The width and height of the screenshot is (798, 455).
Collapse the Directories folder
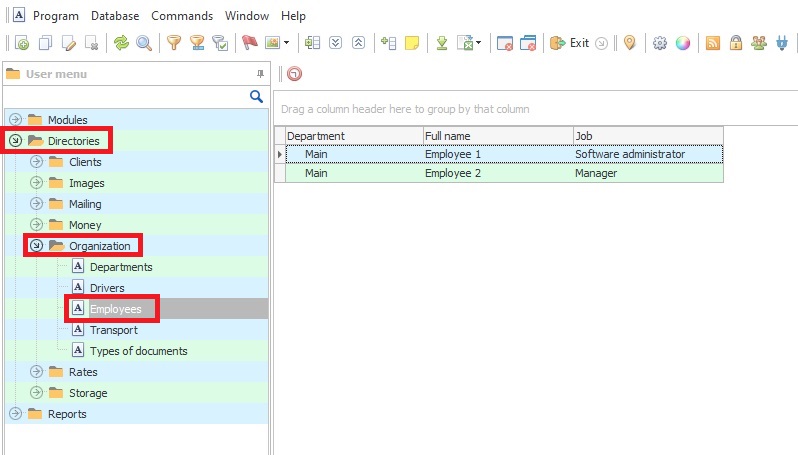pyautogui.click(x=16, y=141)
